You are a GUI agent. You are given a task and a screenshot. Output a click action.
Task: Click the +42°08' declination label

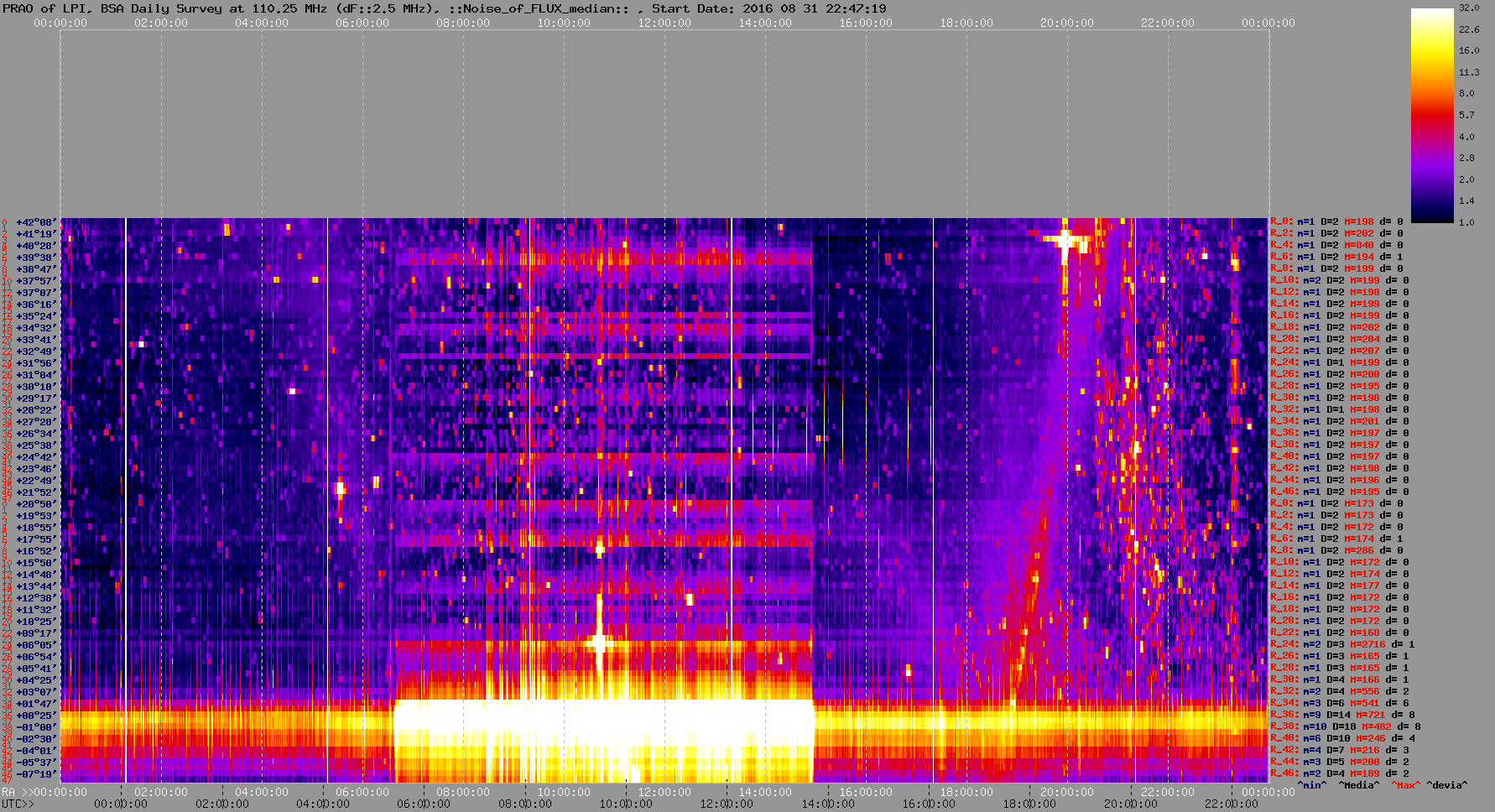[x=36, y=222]
